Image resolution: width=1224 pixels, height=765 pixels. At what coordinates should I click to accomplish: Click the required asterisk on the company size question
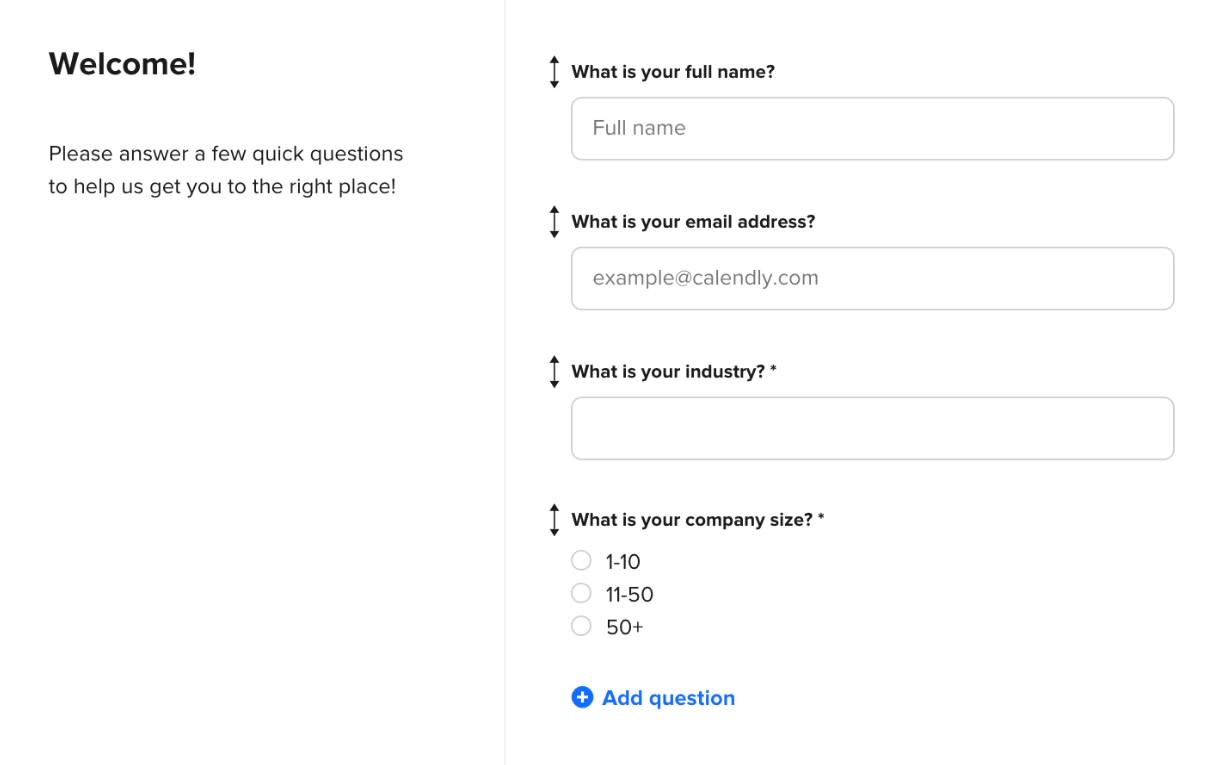click(x=821, y=519)
